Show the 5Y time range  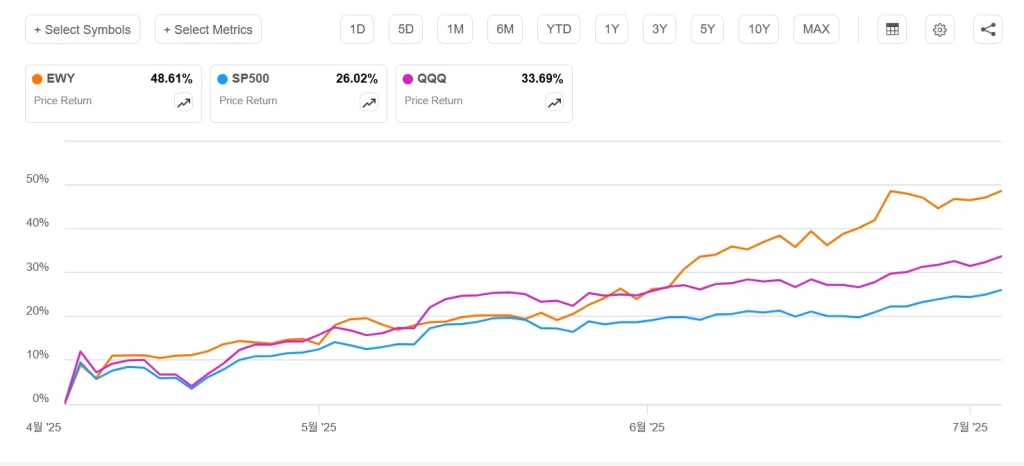point(707,29)
